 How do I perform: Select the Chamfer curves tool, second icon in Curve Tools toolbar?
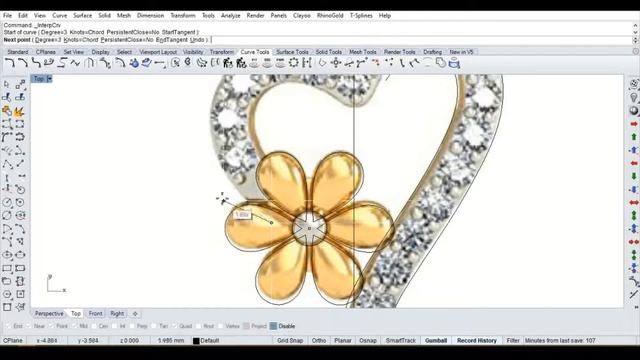pos(23,63)
